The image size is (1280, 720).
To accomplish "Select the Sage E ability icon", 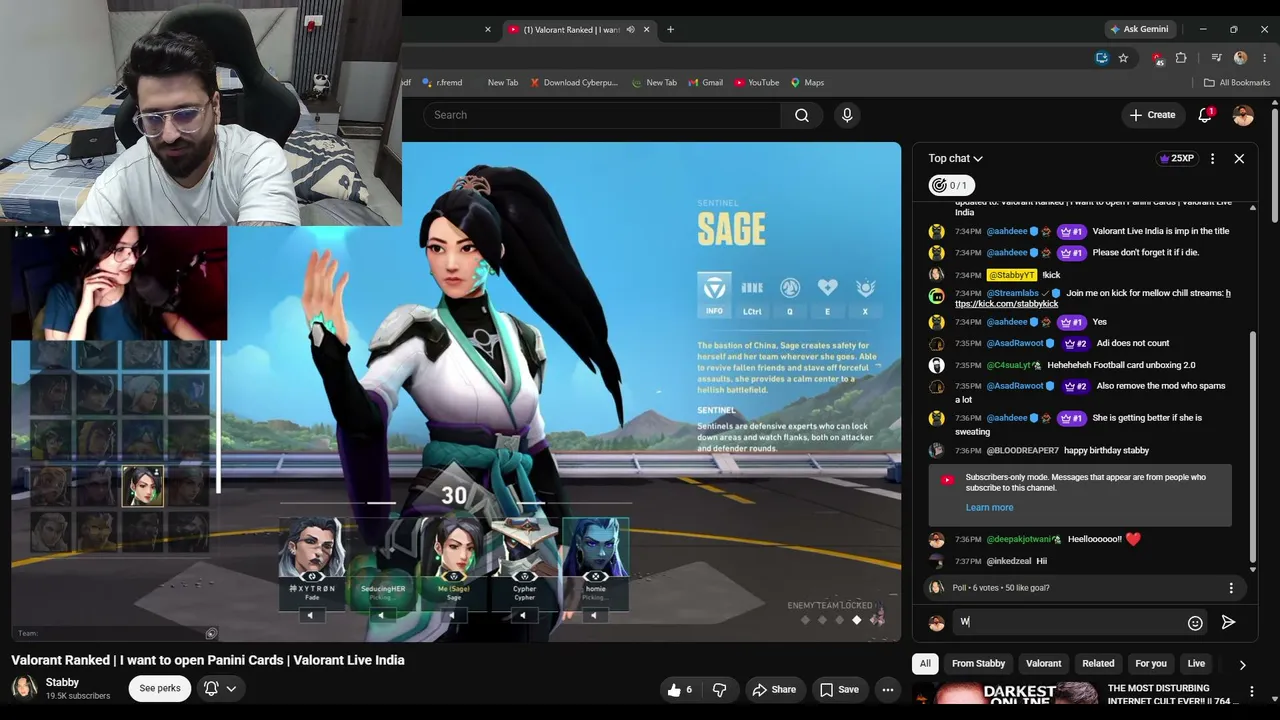I will coord(827,295).
